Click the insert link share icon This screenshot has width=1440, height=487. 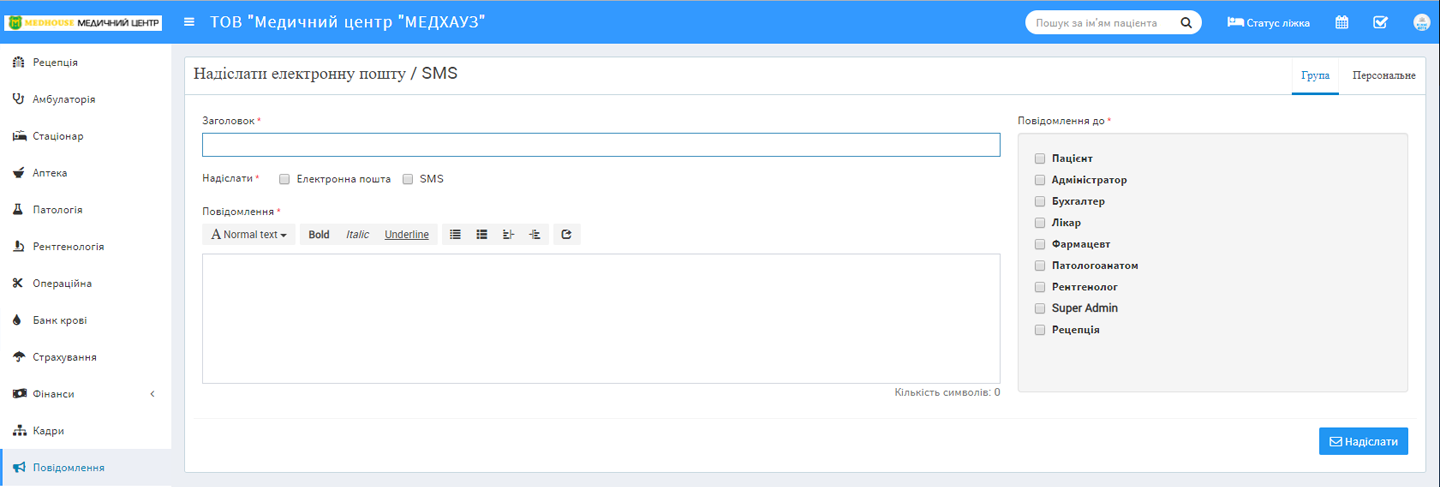[x=566, y=235]
